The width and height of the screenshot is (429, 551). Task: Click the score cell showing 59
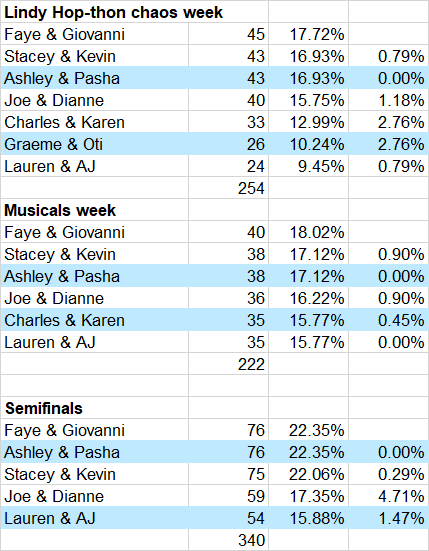228,496
